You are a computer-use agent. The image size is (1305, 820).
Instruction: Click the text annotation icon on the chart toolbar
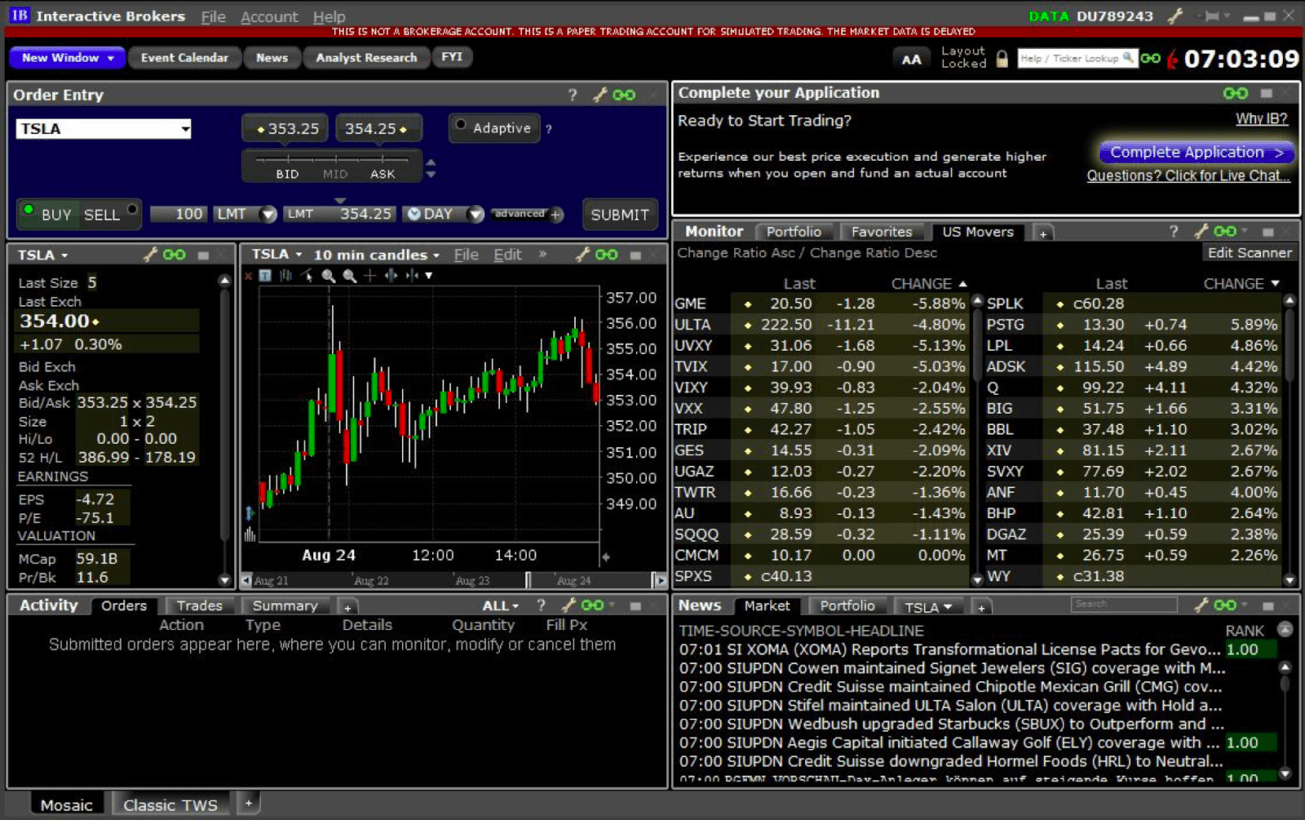click(x=265, y=277)
